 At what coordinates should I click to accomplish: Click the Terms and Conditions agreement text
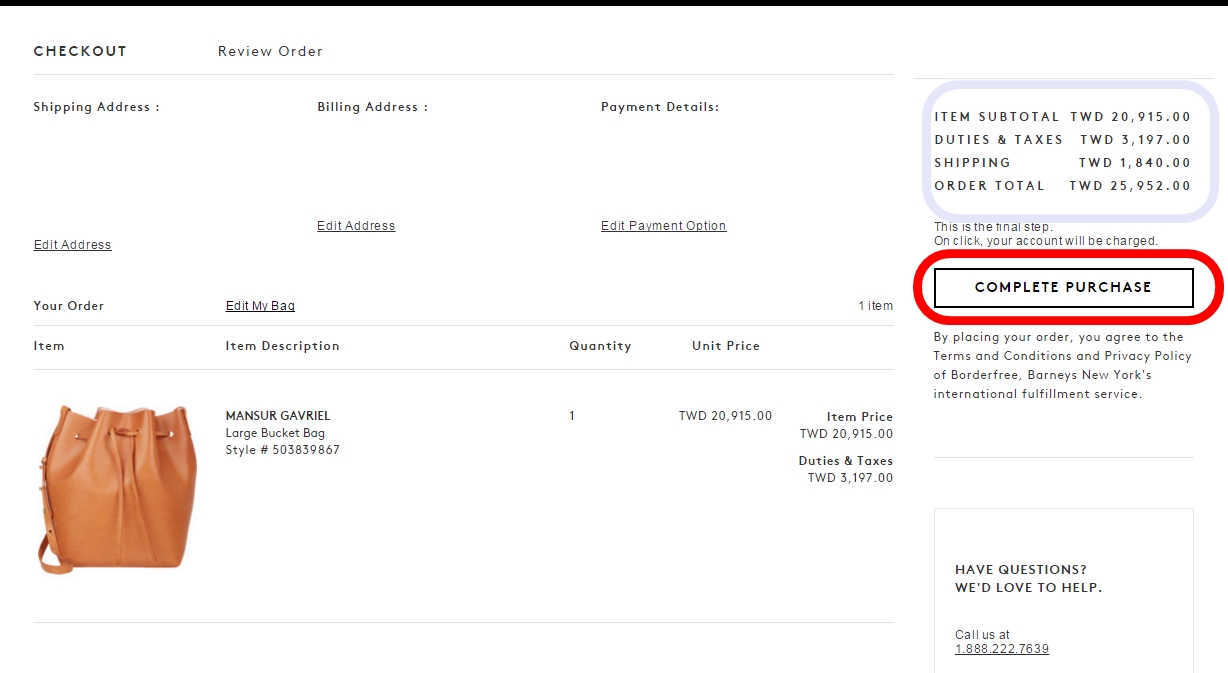1063,366
